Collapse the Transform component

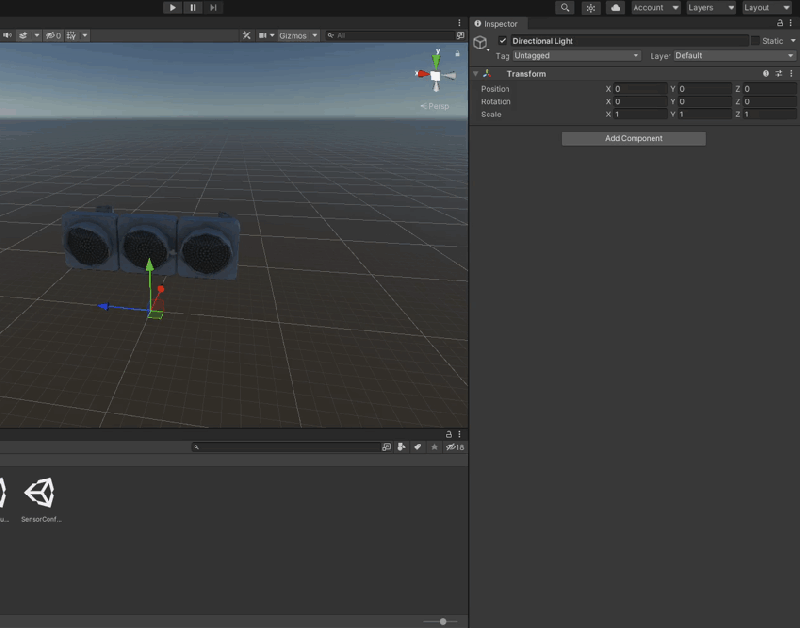(x=476, y=72)
